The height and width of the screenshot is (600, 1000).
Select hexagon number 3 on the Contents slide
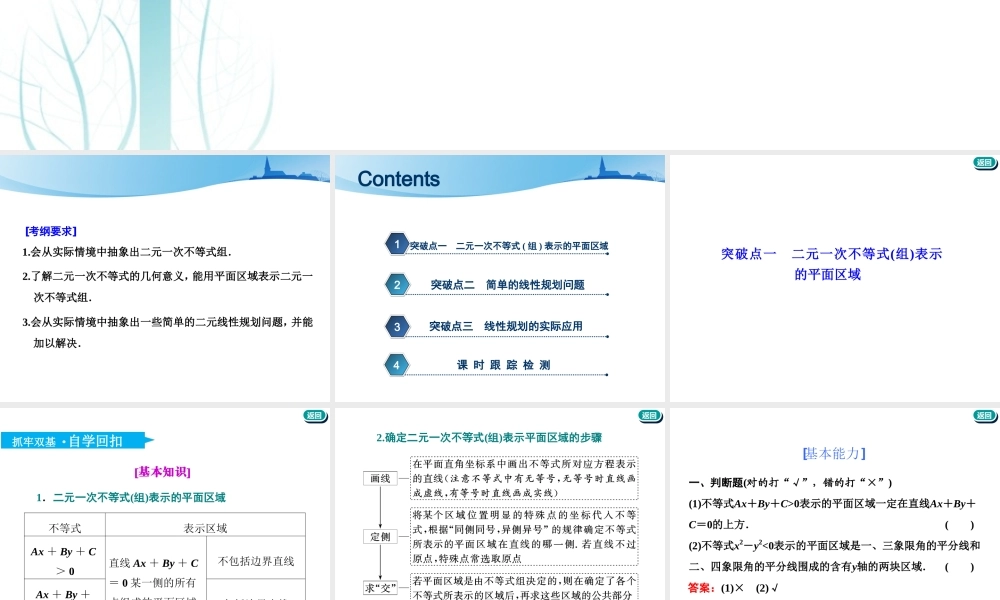pos(397,325)
